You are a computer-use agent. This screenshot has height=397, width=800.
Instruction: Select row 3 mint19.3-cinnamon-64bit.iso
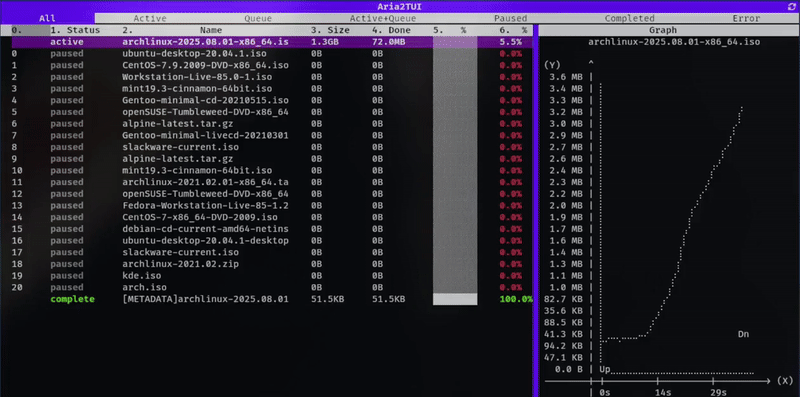[271, 89]
